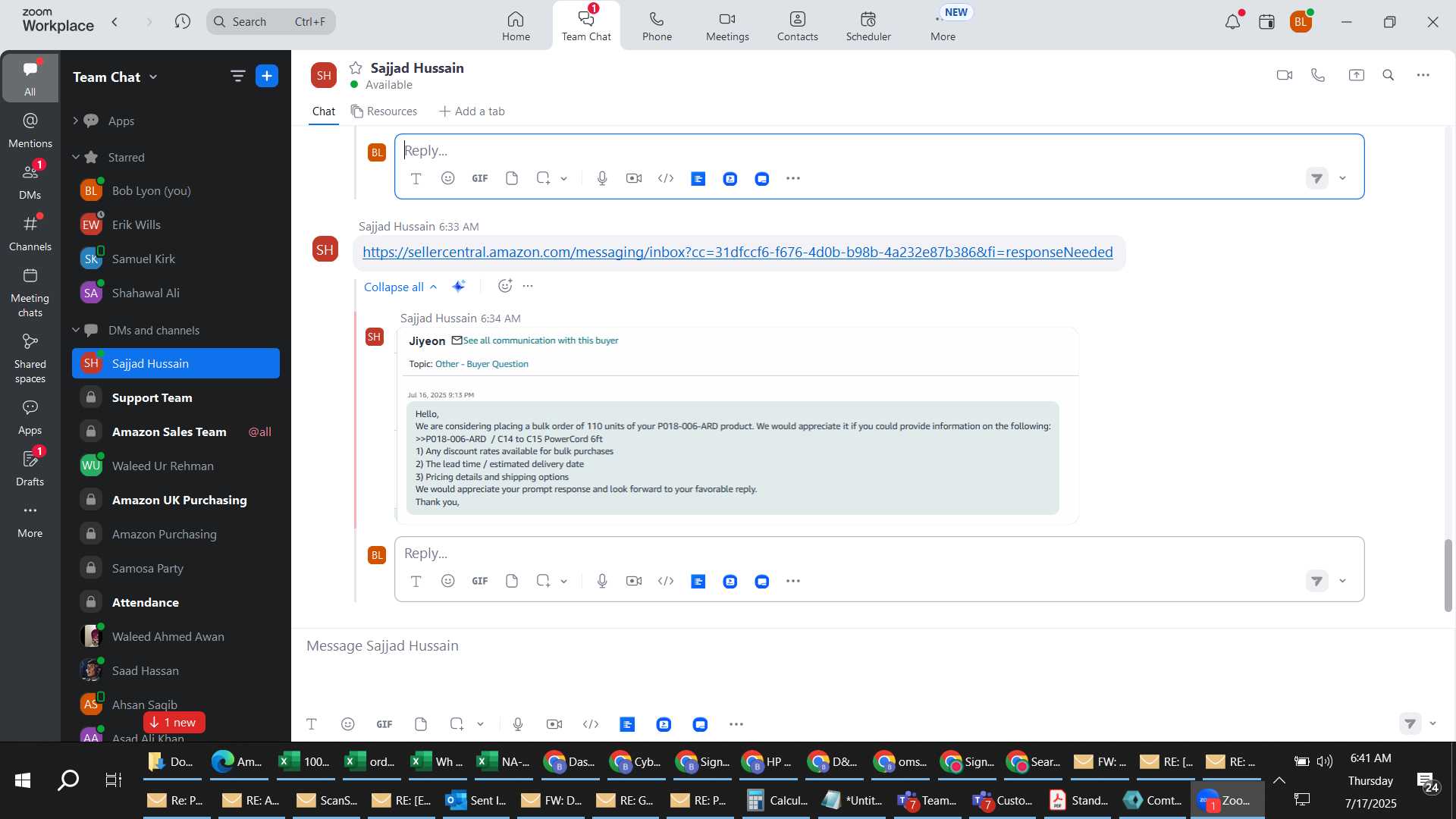Focus the Message Sajjad Hussain input field
The image size is (1456, 819).
coord(872,646)
